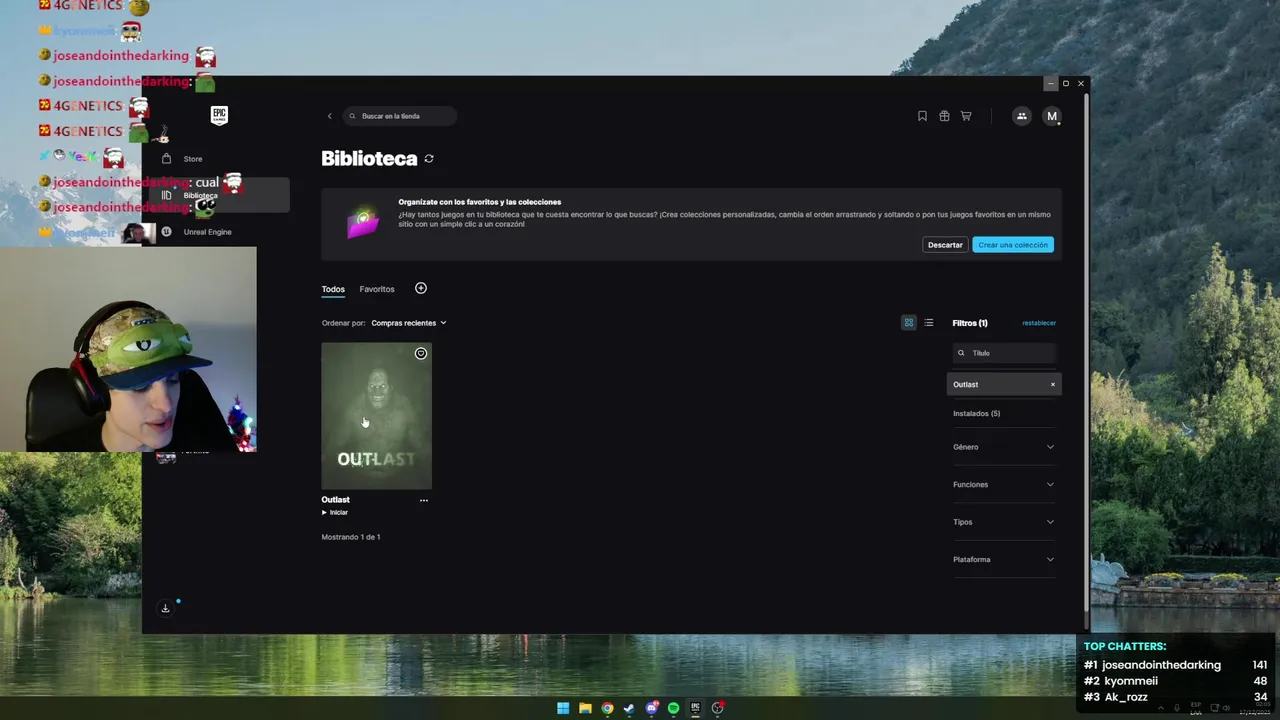Click Crear una colección button

click(1013, 245)
